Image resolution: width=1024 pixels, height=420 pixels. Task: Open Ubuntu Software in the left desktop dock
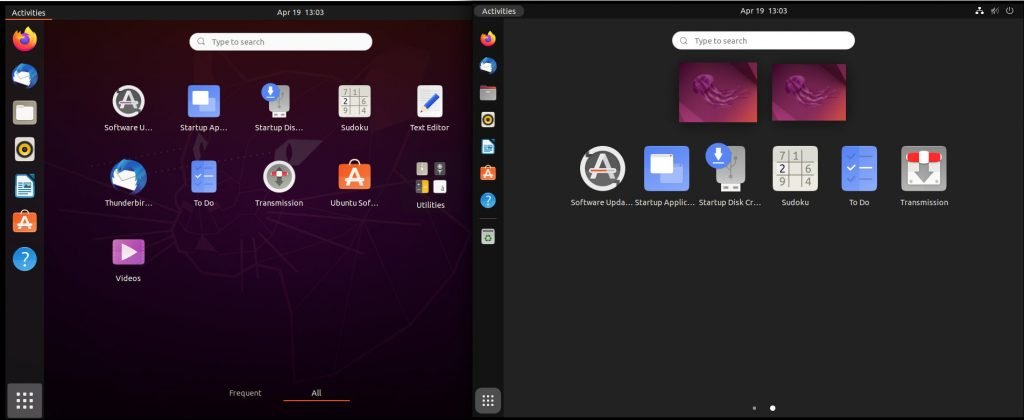pyautogui.click(x=25, y=223)
